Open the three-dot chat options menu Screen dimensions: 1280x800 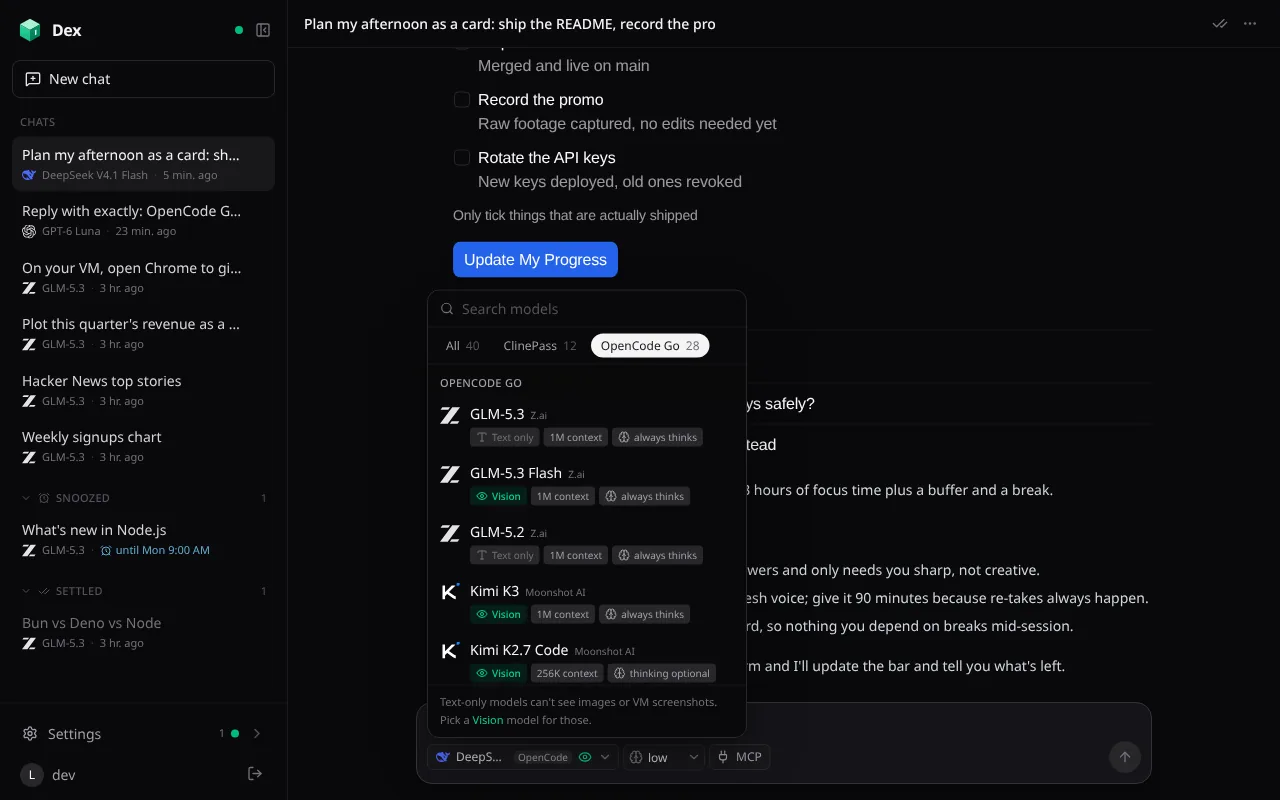[x=1250, y=24]
